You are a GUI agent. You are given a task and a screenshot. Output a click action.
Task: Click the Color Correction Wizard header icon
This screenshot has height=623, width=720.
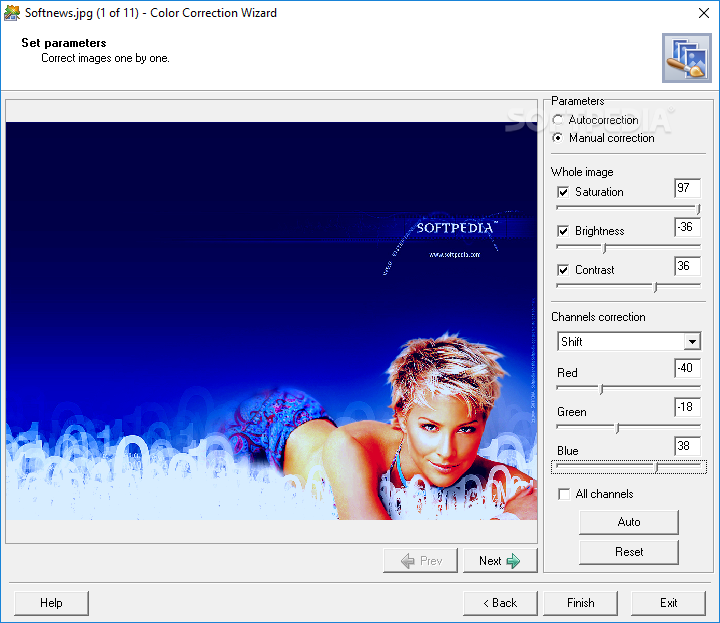coord(686,58)
